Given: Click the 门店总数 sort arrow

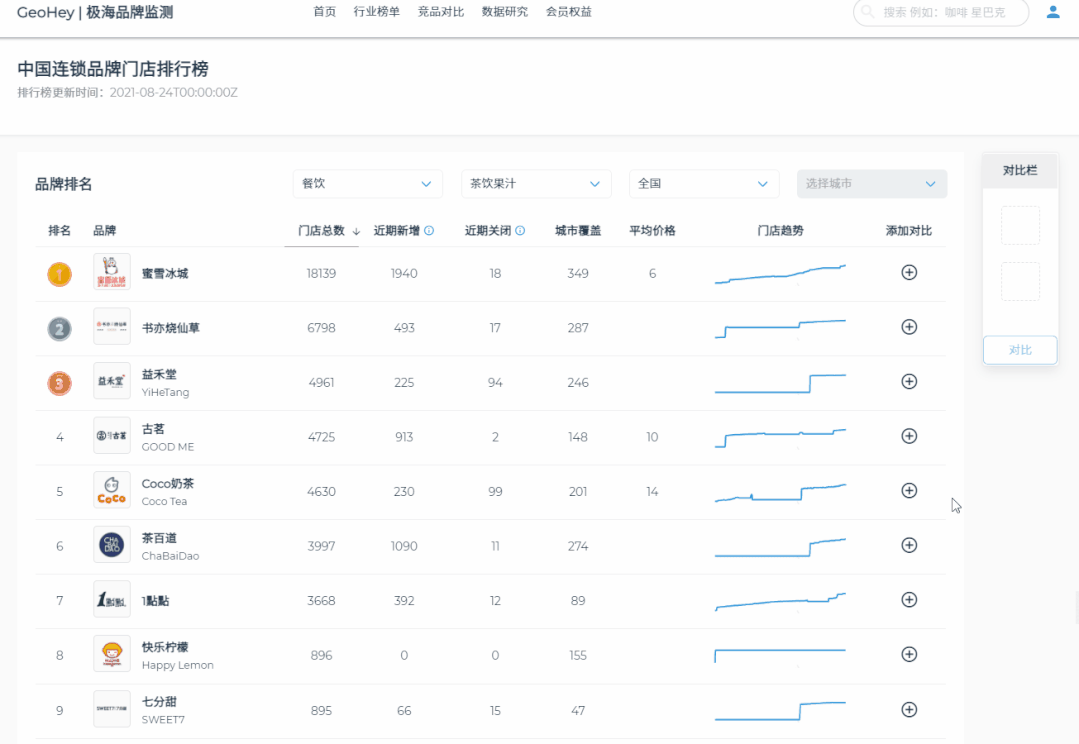Looking at the screenshot, I should tap(356, 231).
